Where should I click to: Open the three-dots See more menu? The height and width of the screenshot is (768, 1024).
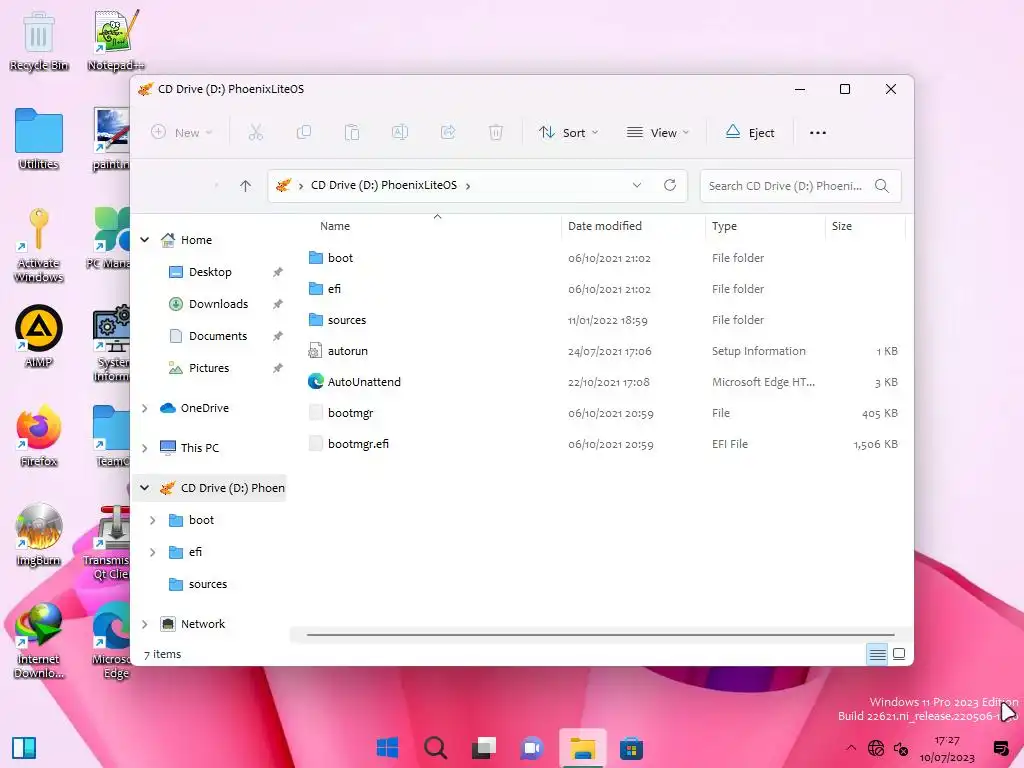(818, 133)
